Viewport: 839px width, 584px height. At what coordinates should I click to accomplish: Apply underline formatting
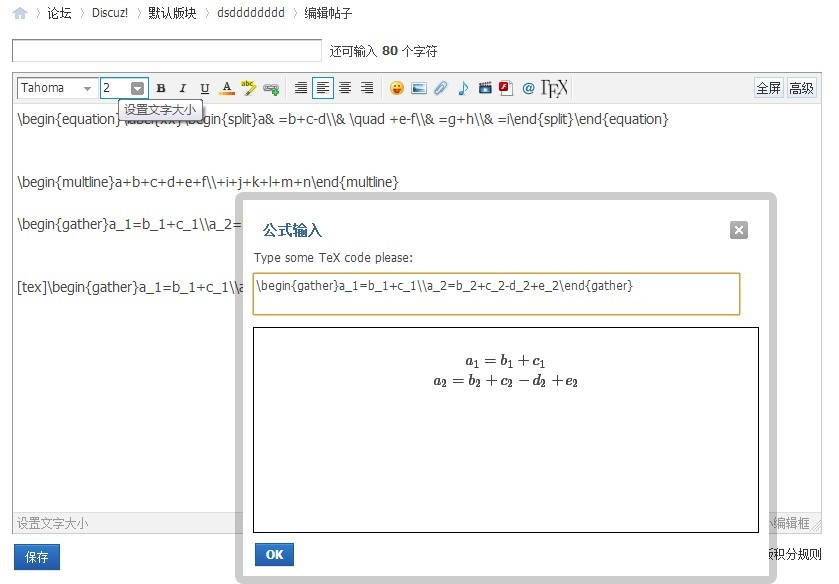(x=204, y=88)
